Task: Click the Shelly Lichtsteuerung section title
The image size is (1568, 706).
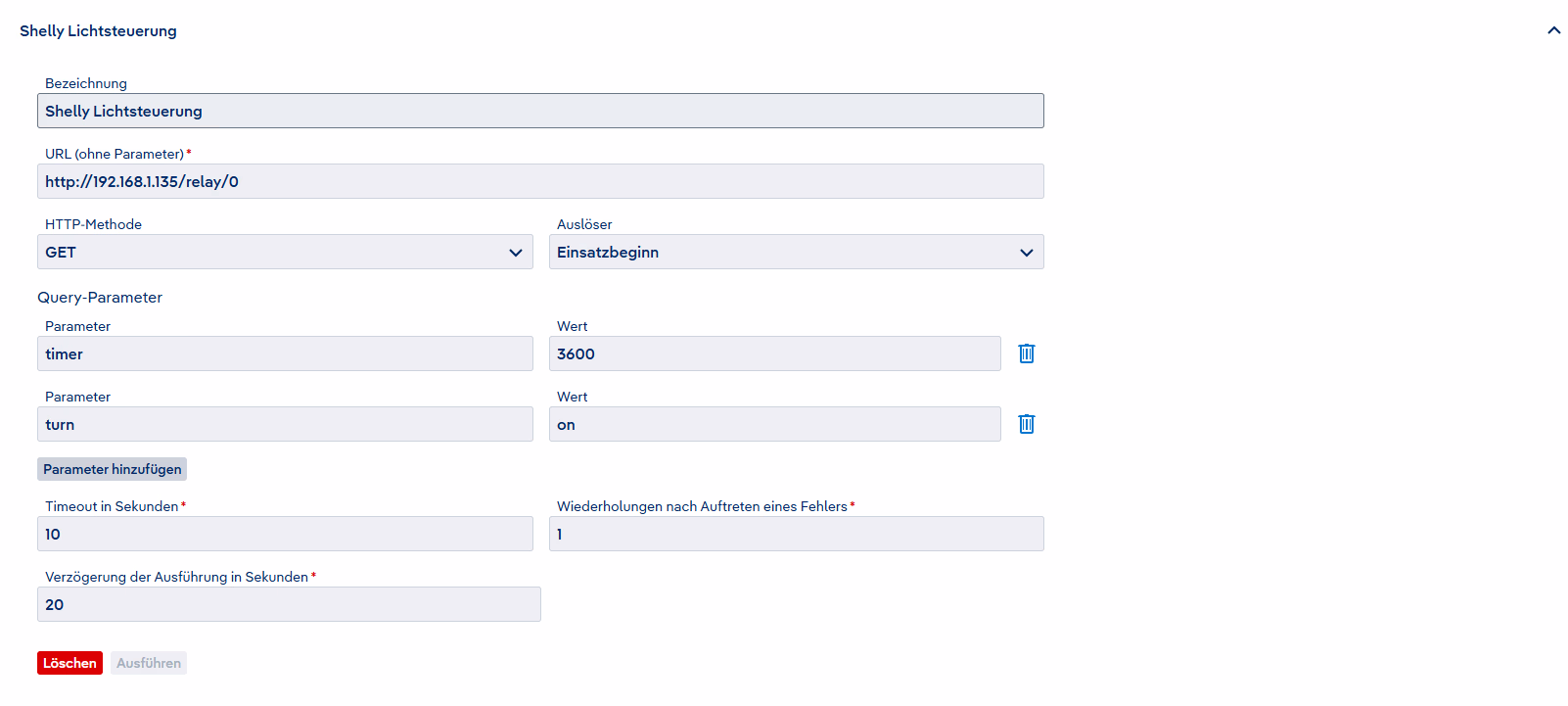Action: point(98,30)
